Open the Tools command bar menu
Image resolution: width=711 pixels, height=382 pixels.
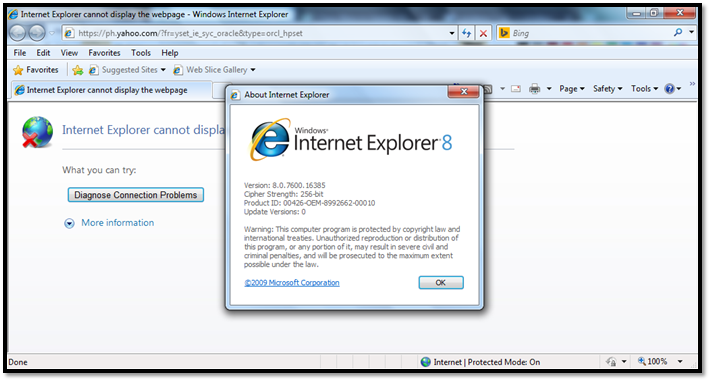(644, 89)
